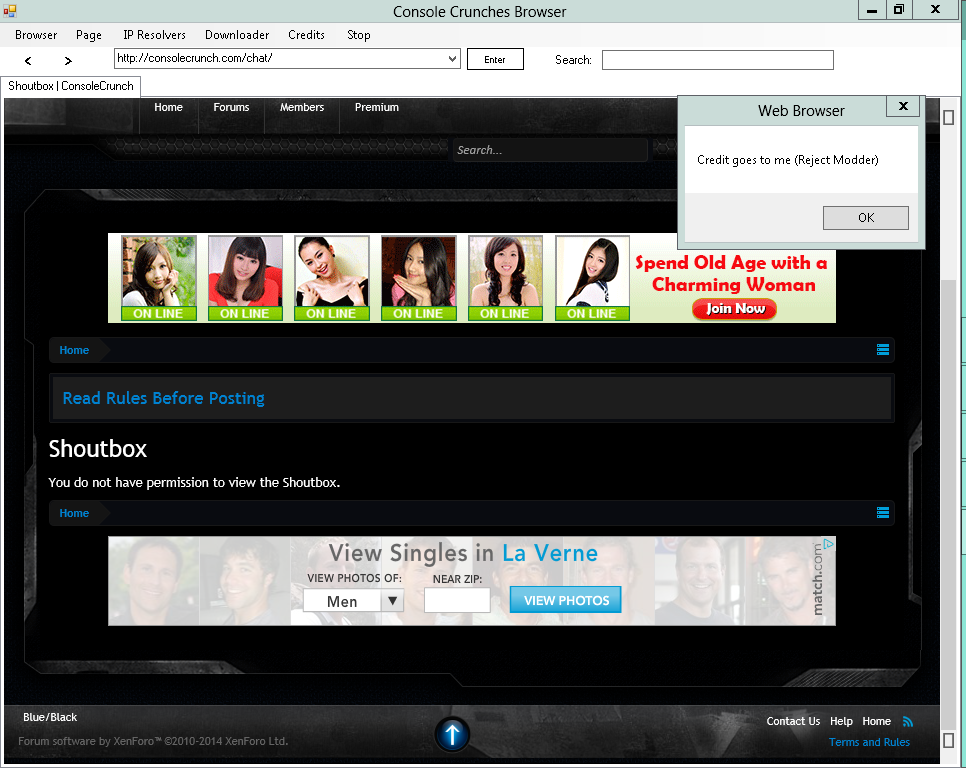
Task: Click the XenForo forum software link
Action: click(153, 741)
